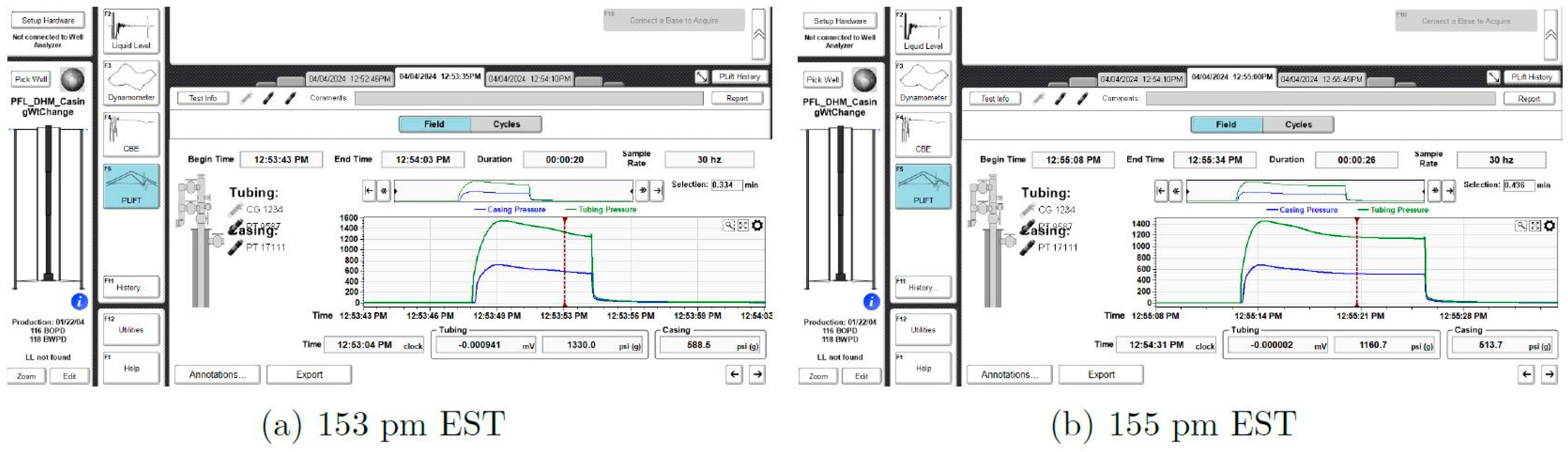Open Annotations... in screenshot (a)
1568x452 pixels.
point(217,375)
